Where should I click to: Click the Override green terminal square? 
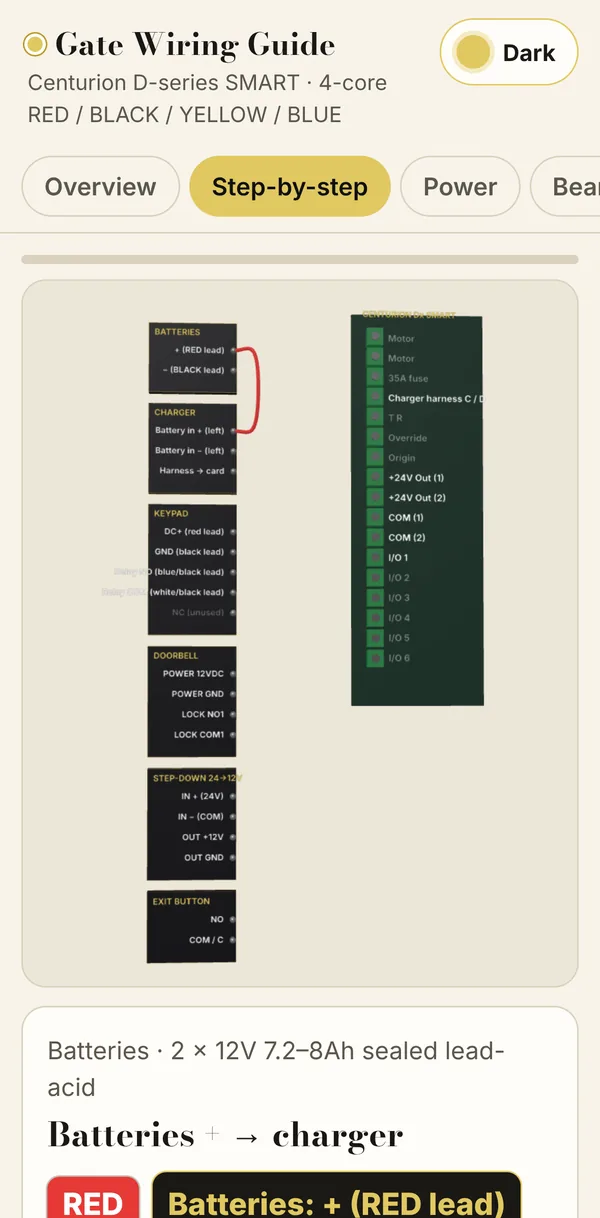[x=375, y=438]
